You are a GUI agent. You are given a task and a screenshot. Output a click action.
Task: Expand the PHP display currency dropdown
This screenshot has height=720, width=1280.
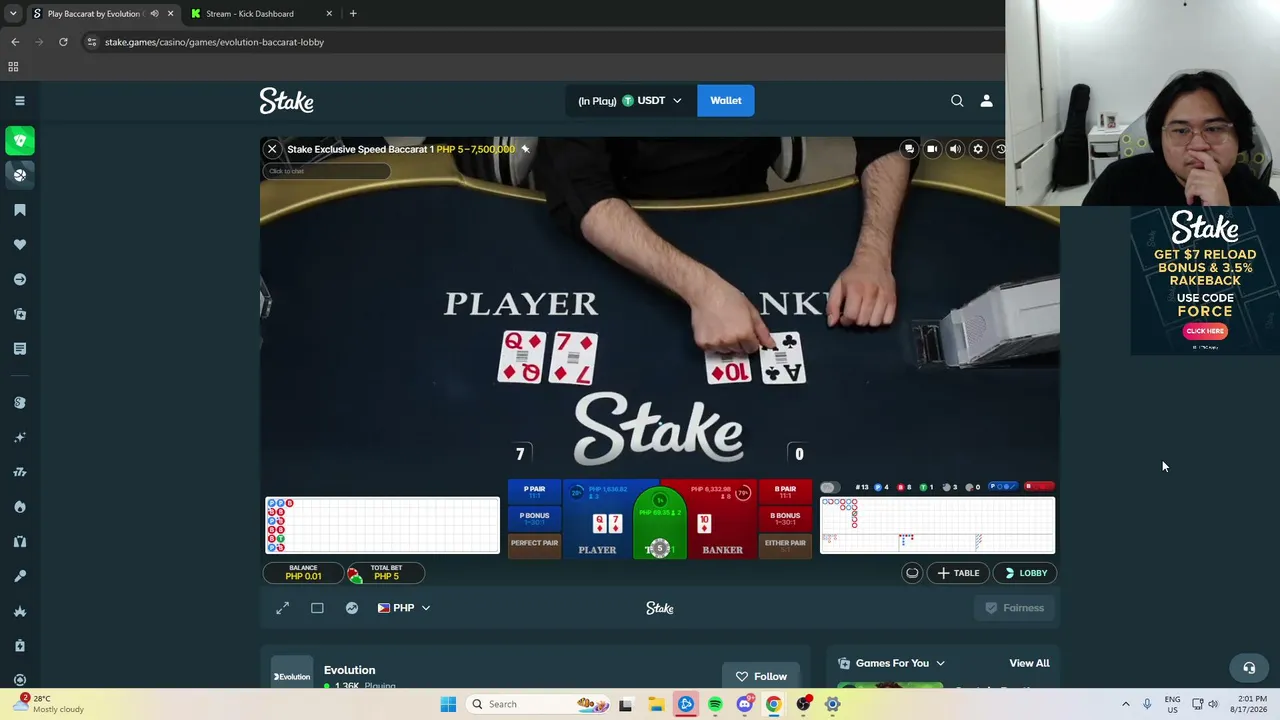(404, 608)
